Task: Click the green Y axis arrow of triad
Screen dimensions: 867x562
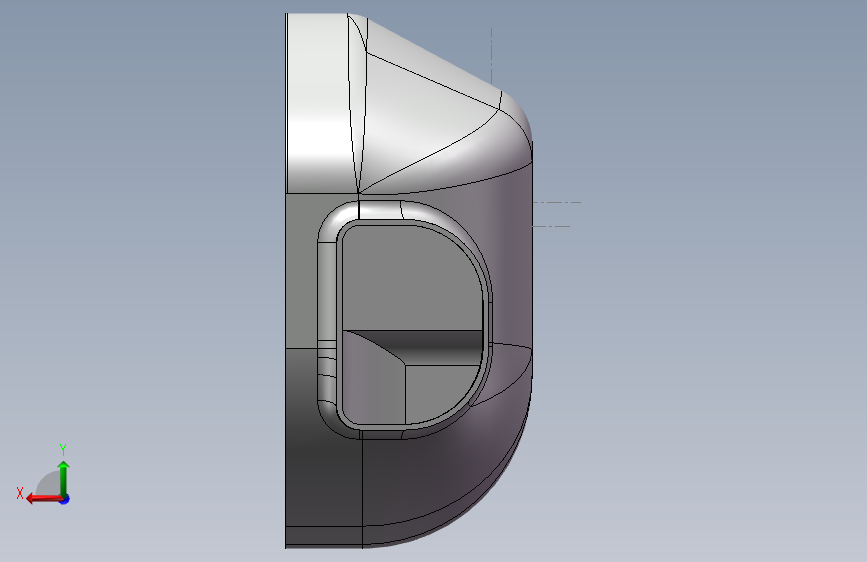Action: (64, 478)
